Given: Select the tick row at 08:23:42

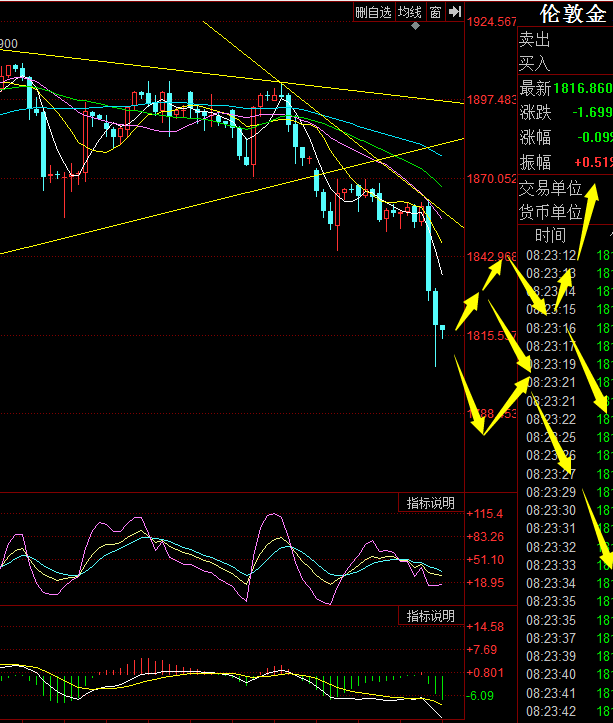Looking at the screenshot, I should (x=569, y=711).
